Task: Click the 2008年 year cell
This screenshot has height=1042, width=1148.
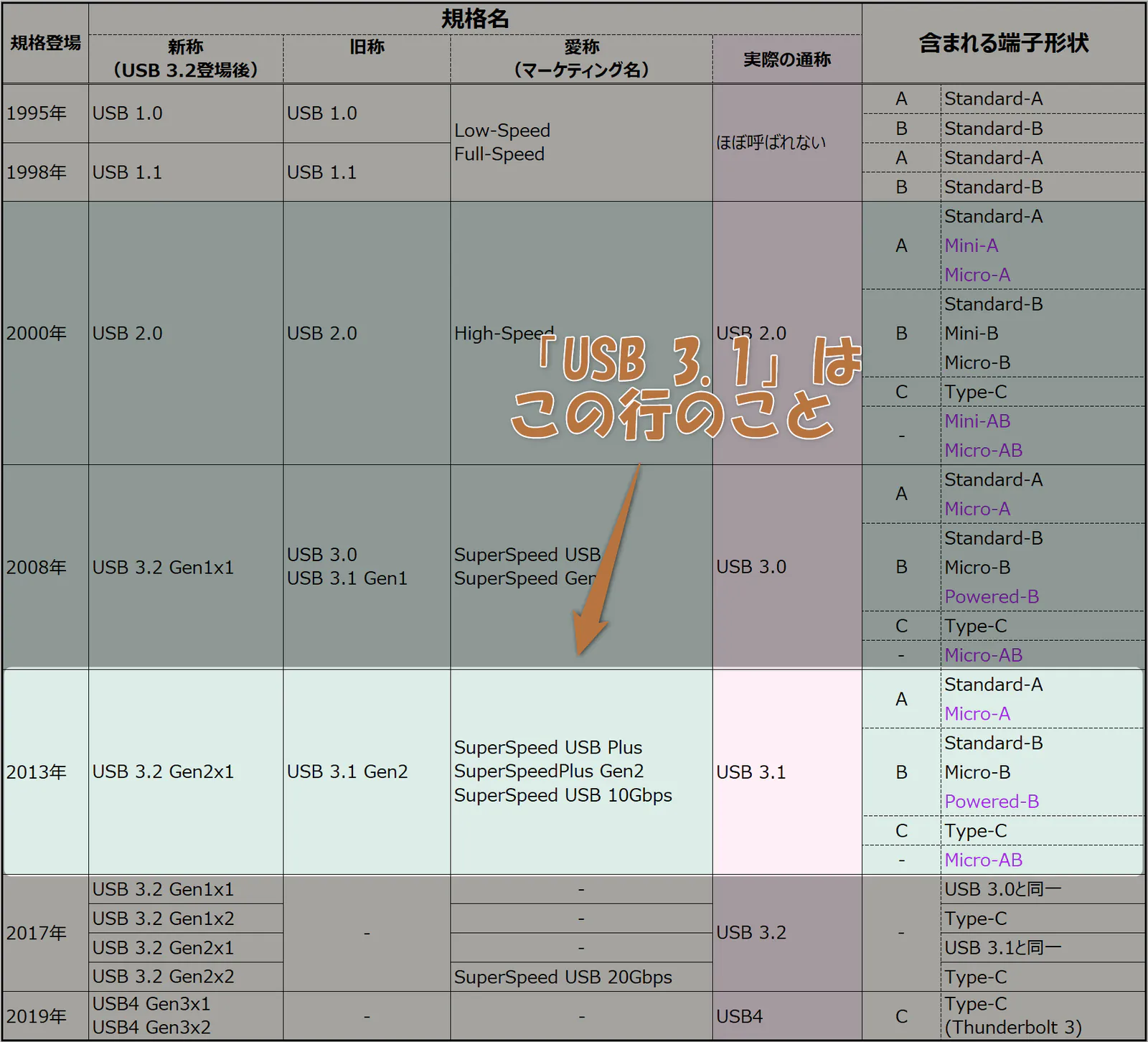Action: 46,567
